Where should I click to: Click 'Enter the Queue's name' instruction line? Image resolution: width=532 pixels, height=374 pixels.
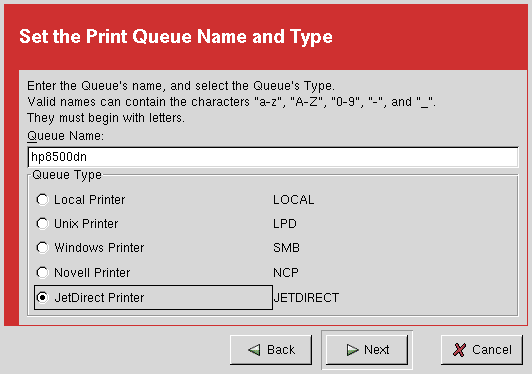point(181,86)
